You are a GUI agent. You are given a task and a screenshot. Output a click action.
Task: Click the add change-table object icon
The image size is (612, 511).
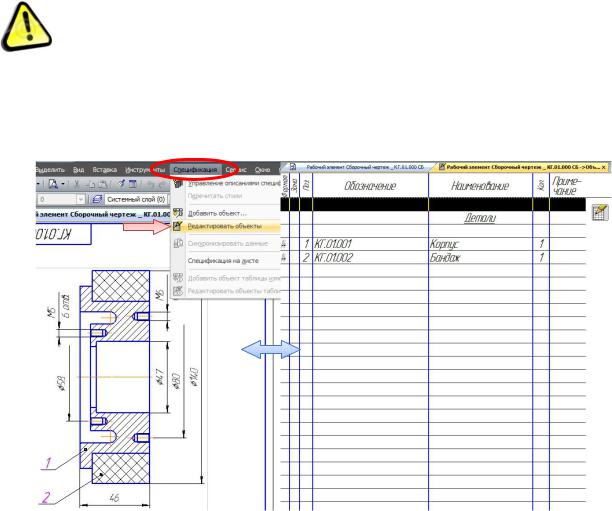coord(178,278)
